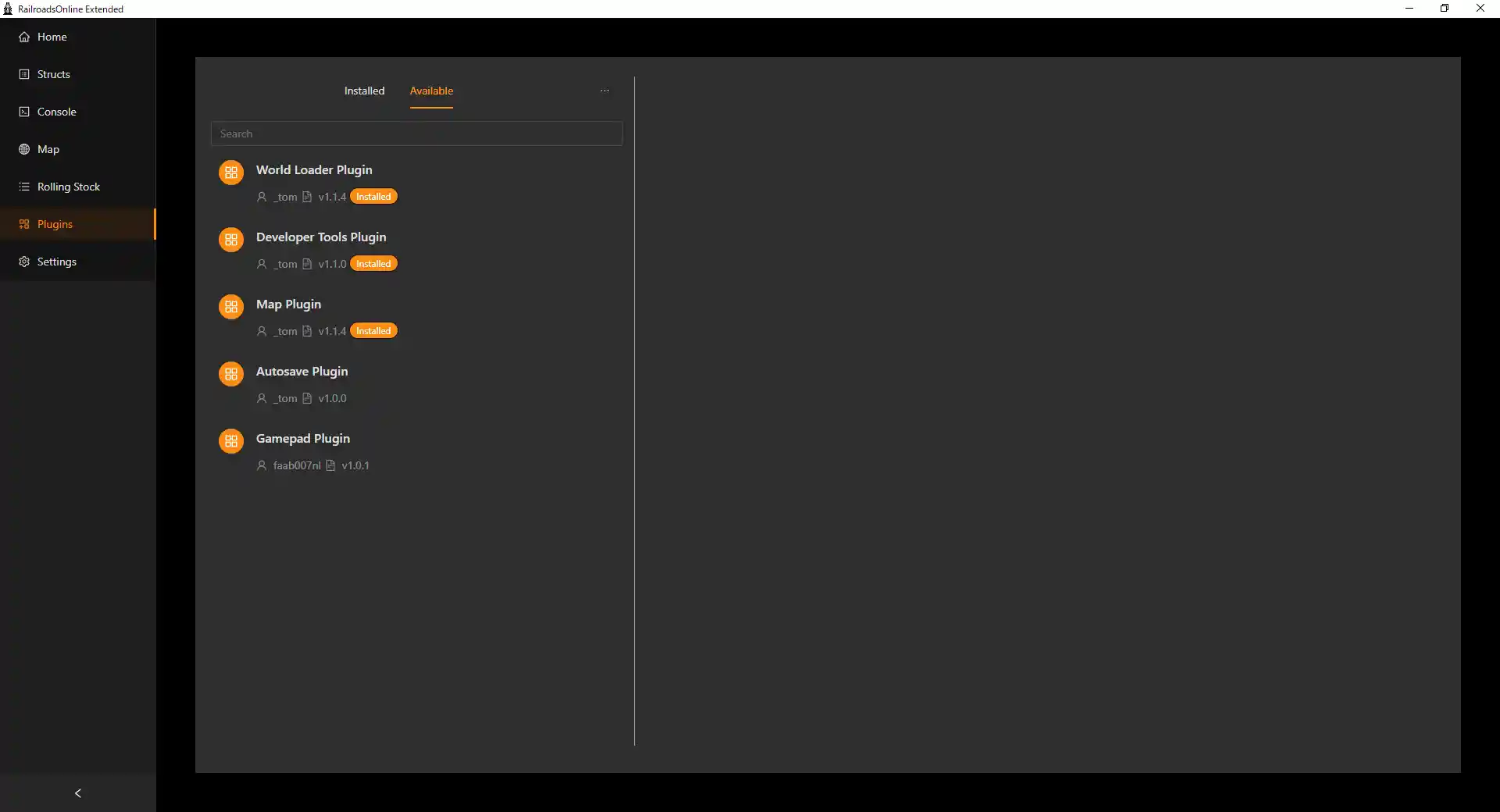Switch to the Installed tab

pos(364,91)
